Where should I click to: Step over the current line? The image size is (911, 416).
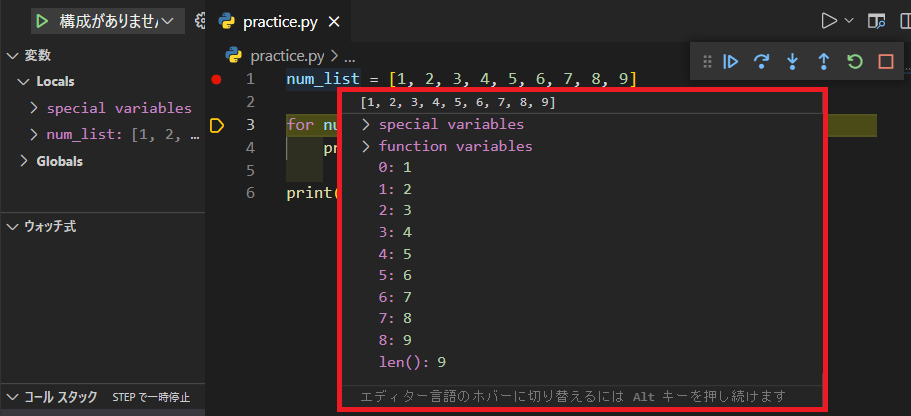pos(761,61)
